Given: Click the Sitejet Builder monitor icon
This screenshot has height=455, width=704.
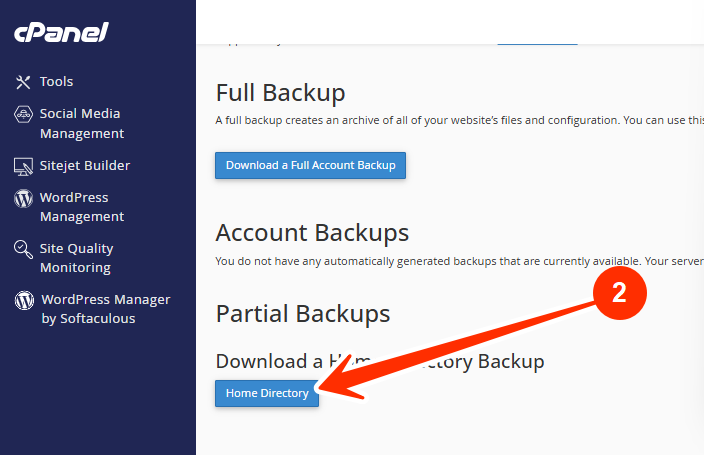Looking at the screenshot, I should coord(23,166).
